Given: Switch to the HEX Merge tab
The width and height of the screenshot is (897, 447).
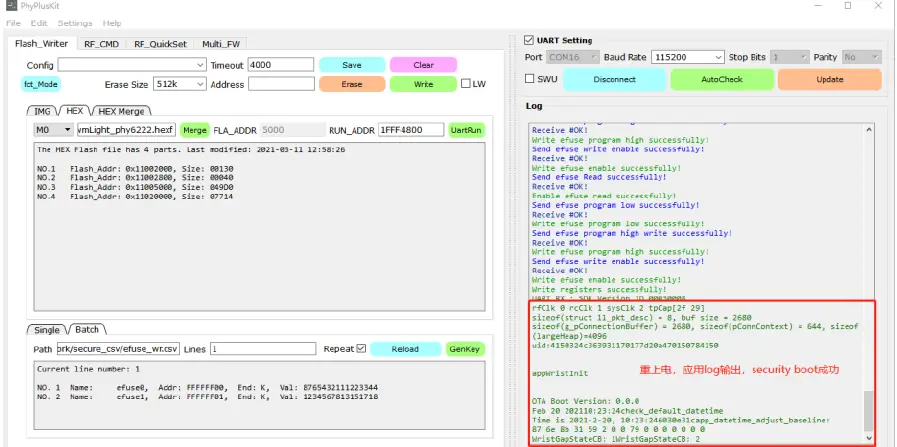Looking at the screenshot, I should (x=121, y=111).
